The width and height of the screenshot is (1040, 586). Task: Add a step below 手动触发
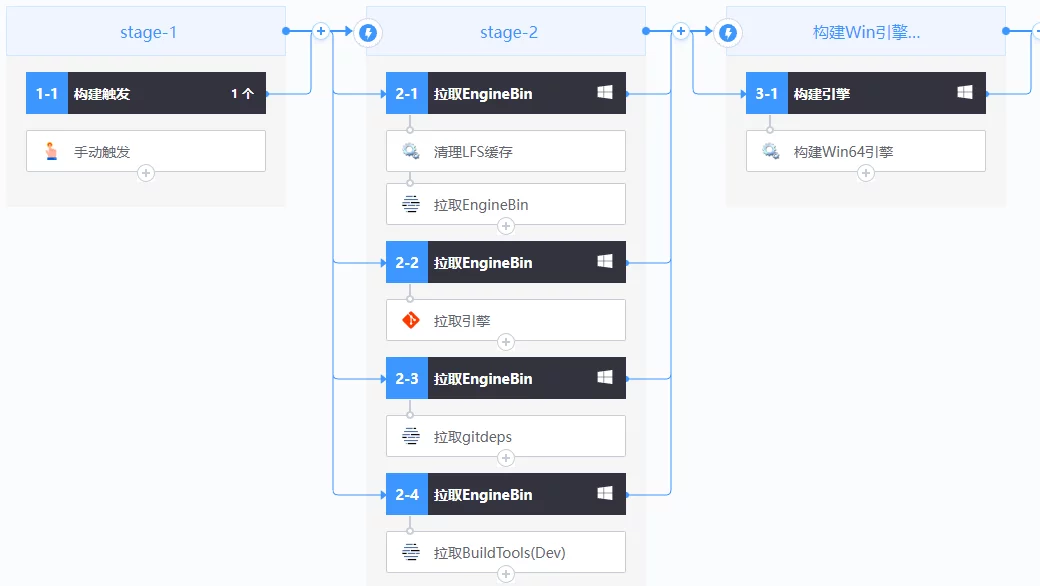(x=146, y=173)
